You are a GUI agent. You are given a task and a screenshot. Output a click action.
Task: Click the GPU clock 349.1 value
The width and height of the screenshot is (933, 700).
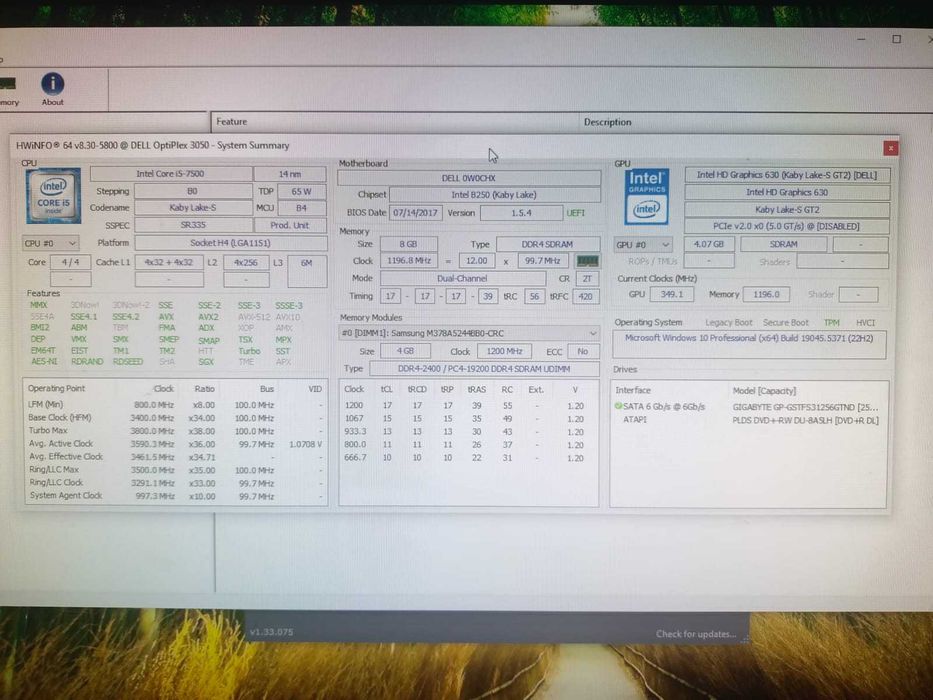pos(672,294)
